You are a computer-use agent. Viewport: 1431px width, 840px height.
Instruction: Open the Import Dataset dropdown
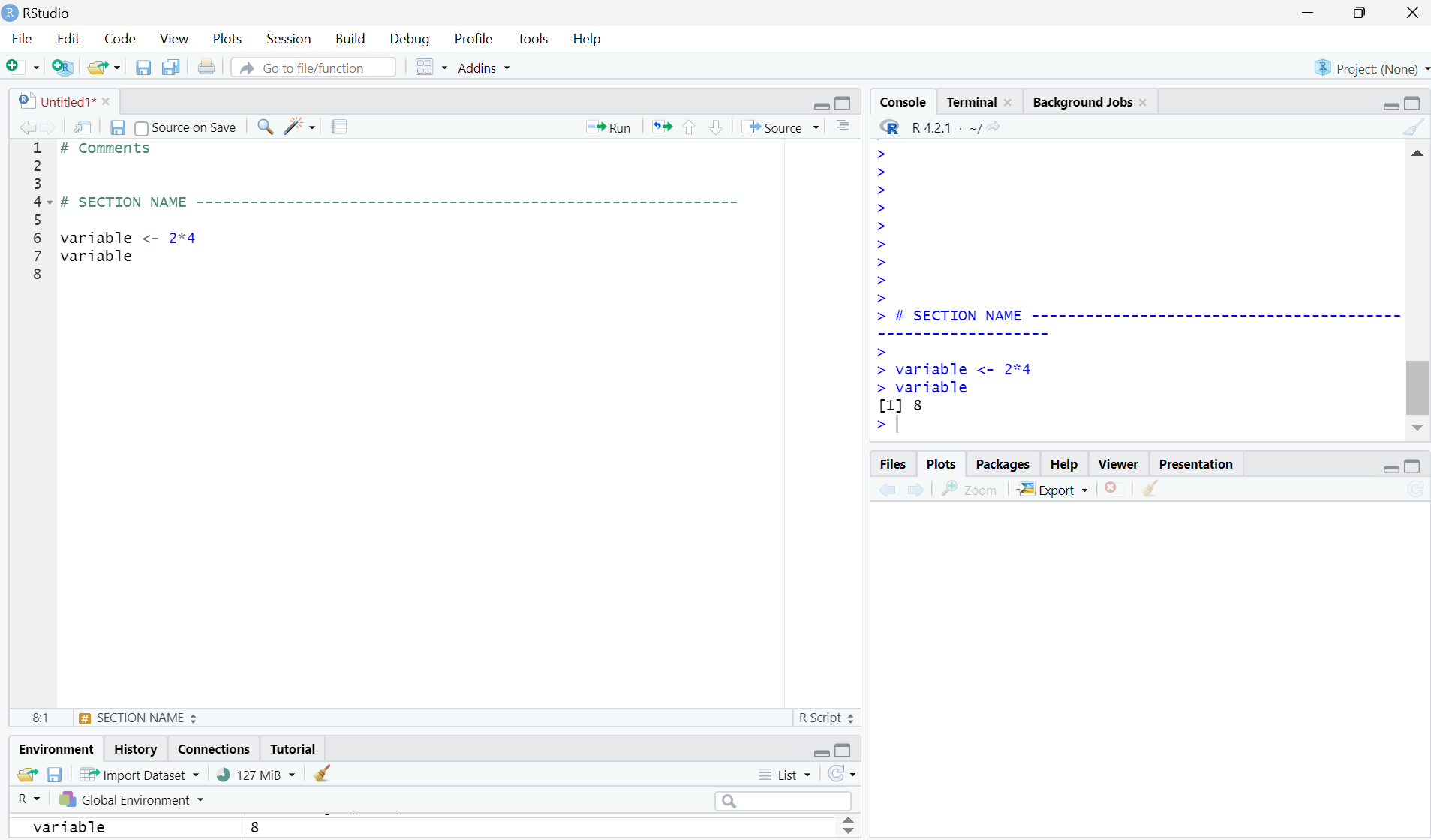[141, 775]
